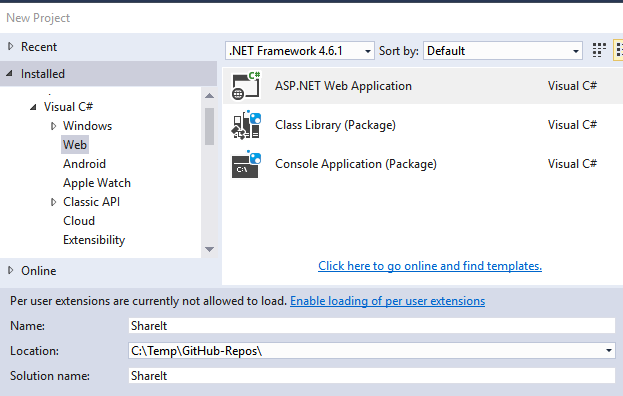This screenshot has width=623, height=396.
Task: Click into the Name field containing ShareIt
Action: click(x=371, y=326)
